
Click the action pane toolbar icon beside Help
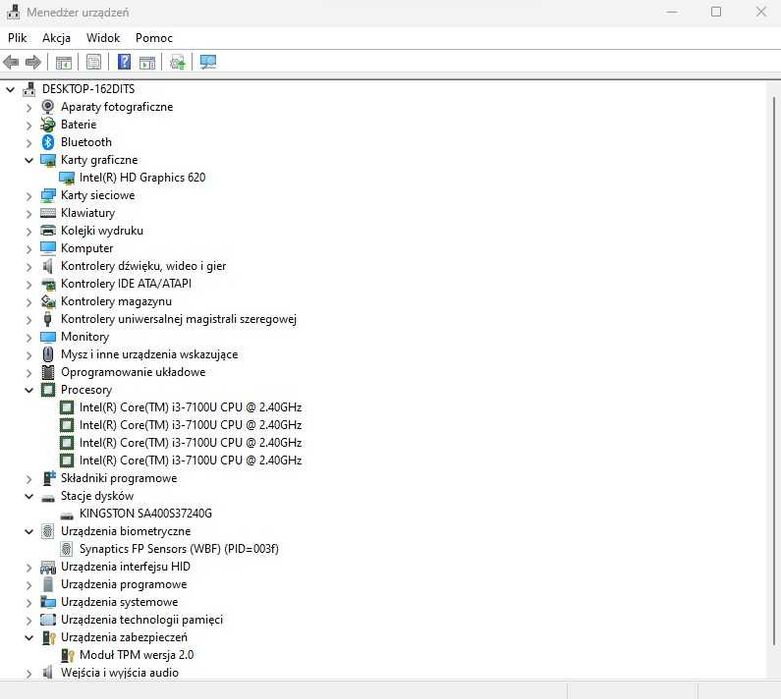(x=147, y=62)
